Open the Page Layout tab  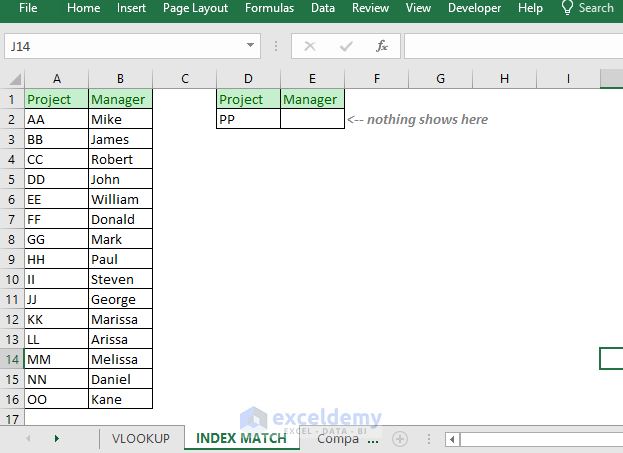coord(195,8)
